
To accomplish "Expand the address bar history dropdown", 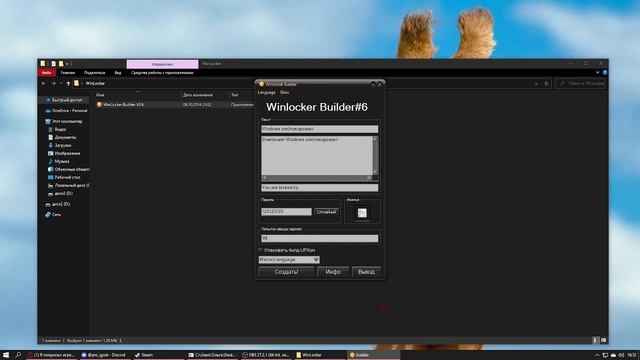I will 536,83.
